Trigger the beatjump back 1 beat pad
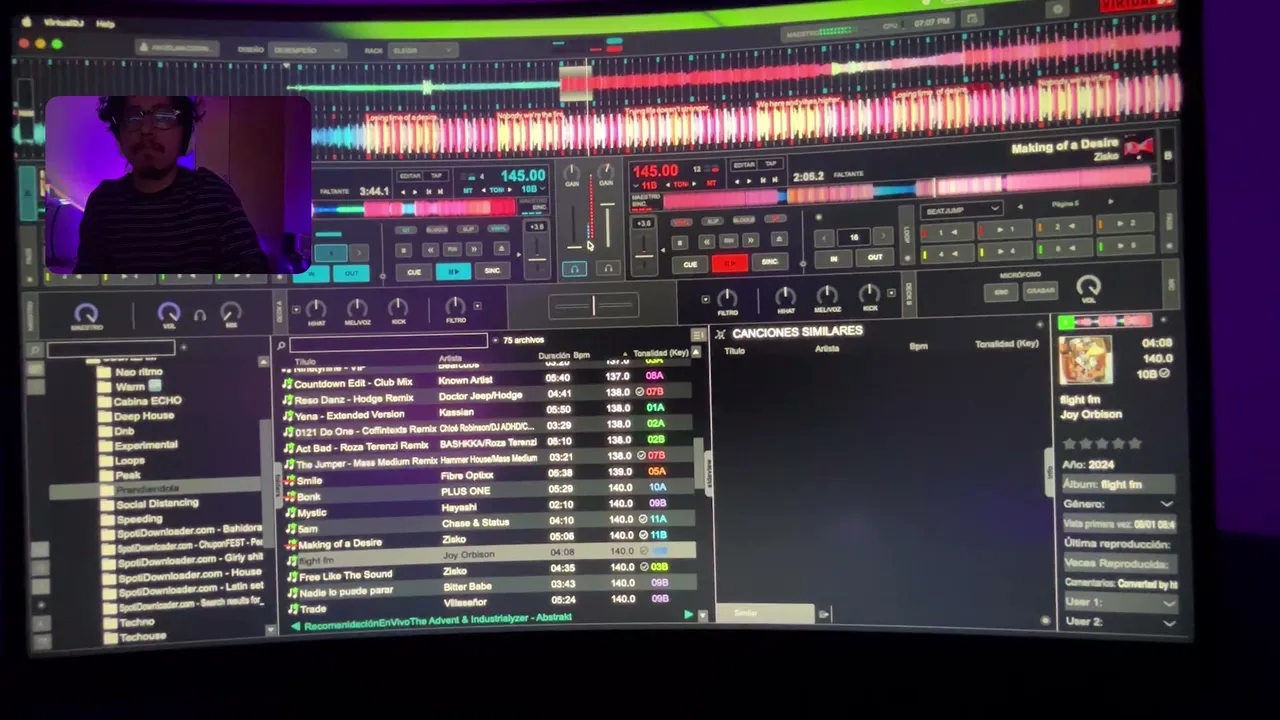 945,233
